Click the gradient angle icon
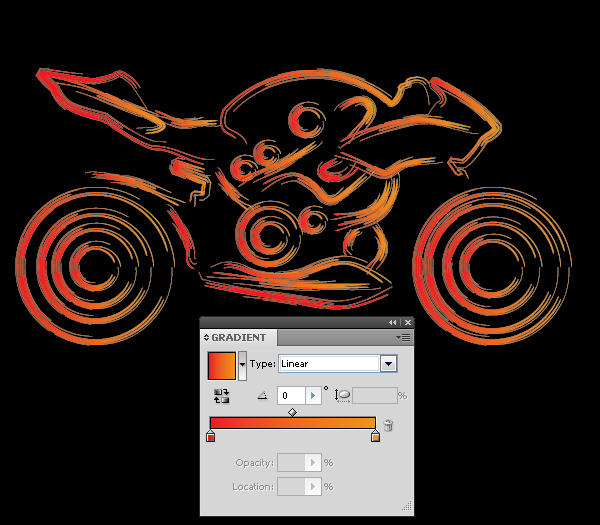Image resolution: width=600 pixels, height=525 pixels. click(262, 396)
